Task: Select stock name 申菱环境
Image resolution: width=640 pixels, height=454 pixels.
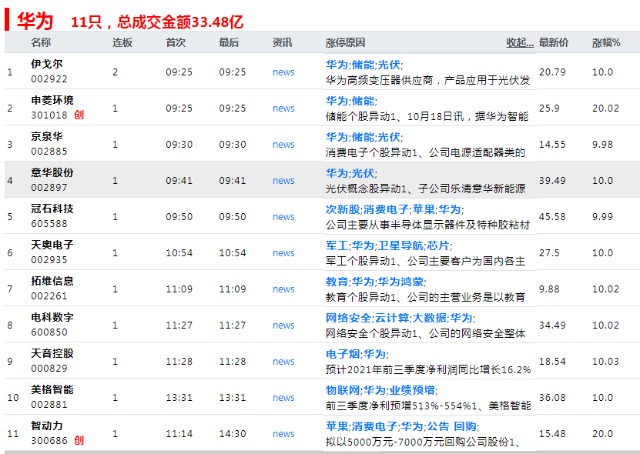Action: (52, 100)
